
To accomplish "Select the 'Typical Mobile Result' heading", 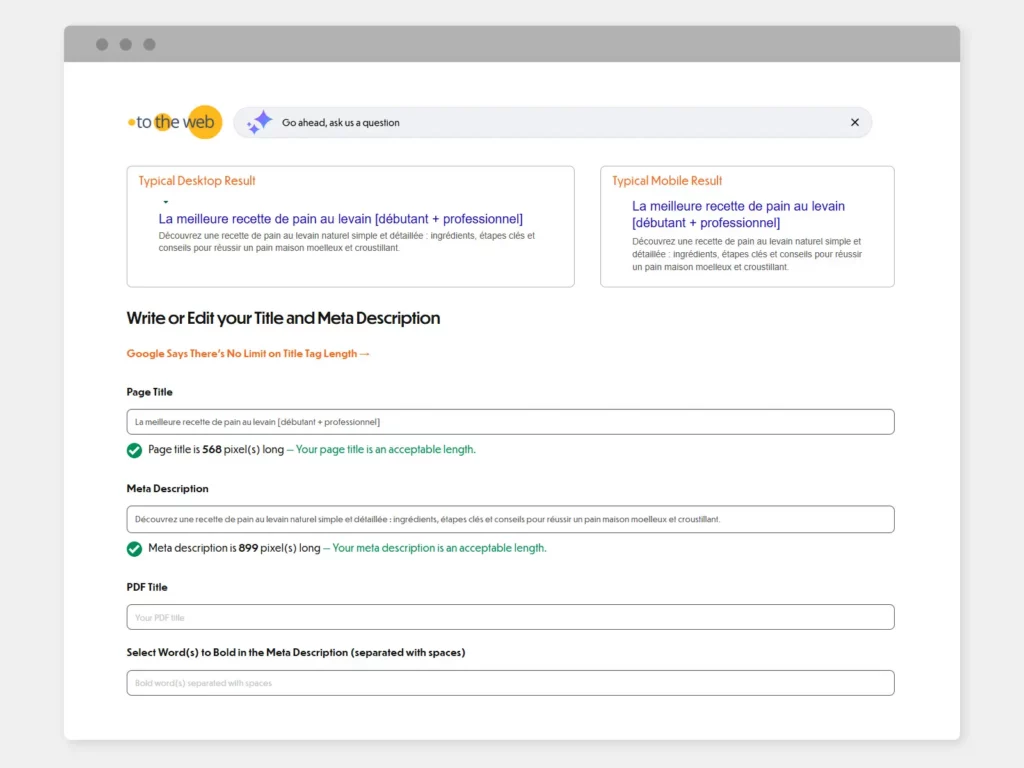I will coord(667,181).
